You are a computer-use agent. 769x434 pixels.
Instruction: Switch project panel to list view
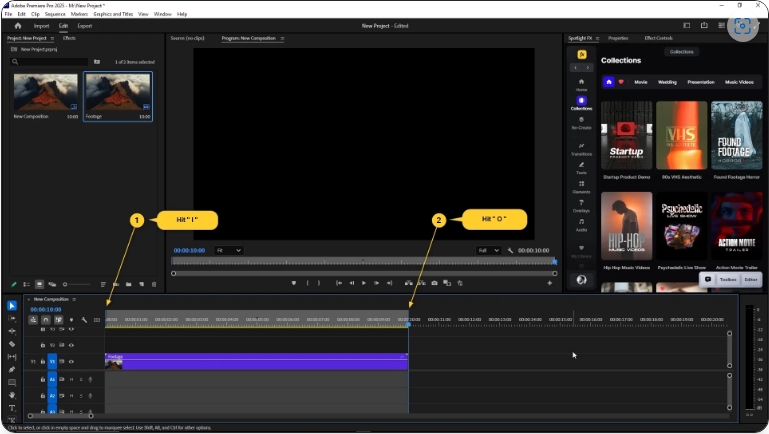pyautogui.click(x=26, y=284)
